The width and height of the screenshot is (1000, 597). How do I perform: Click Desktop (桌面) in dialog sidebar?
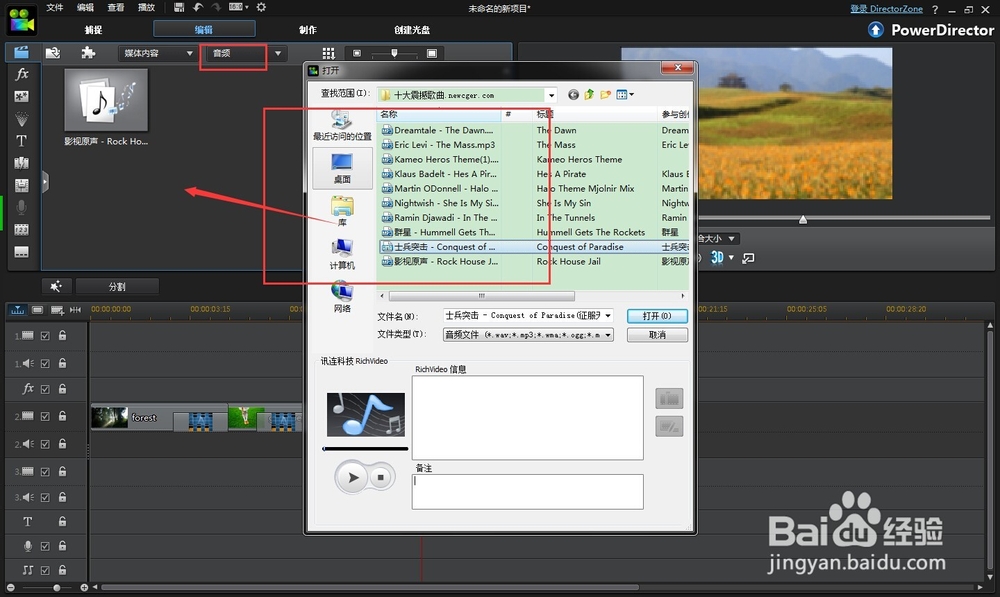tap(342, 168)
